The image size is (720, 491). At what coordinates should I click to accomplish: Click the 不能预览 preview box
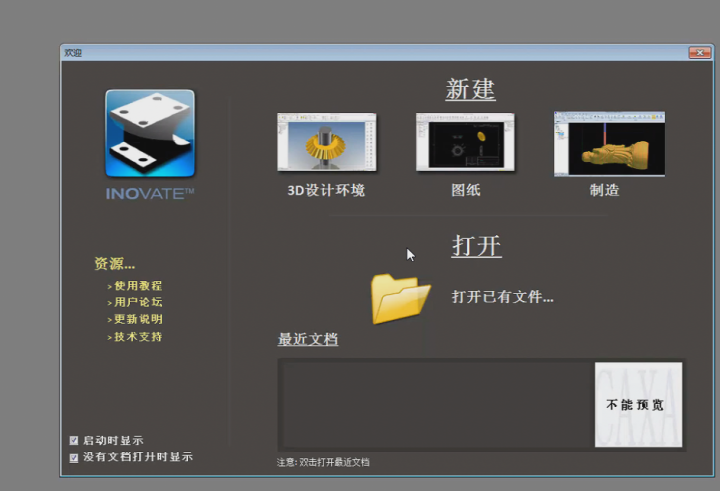click(638, 405)
